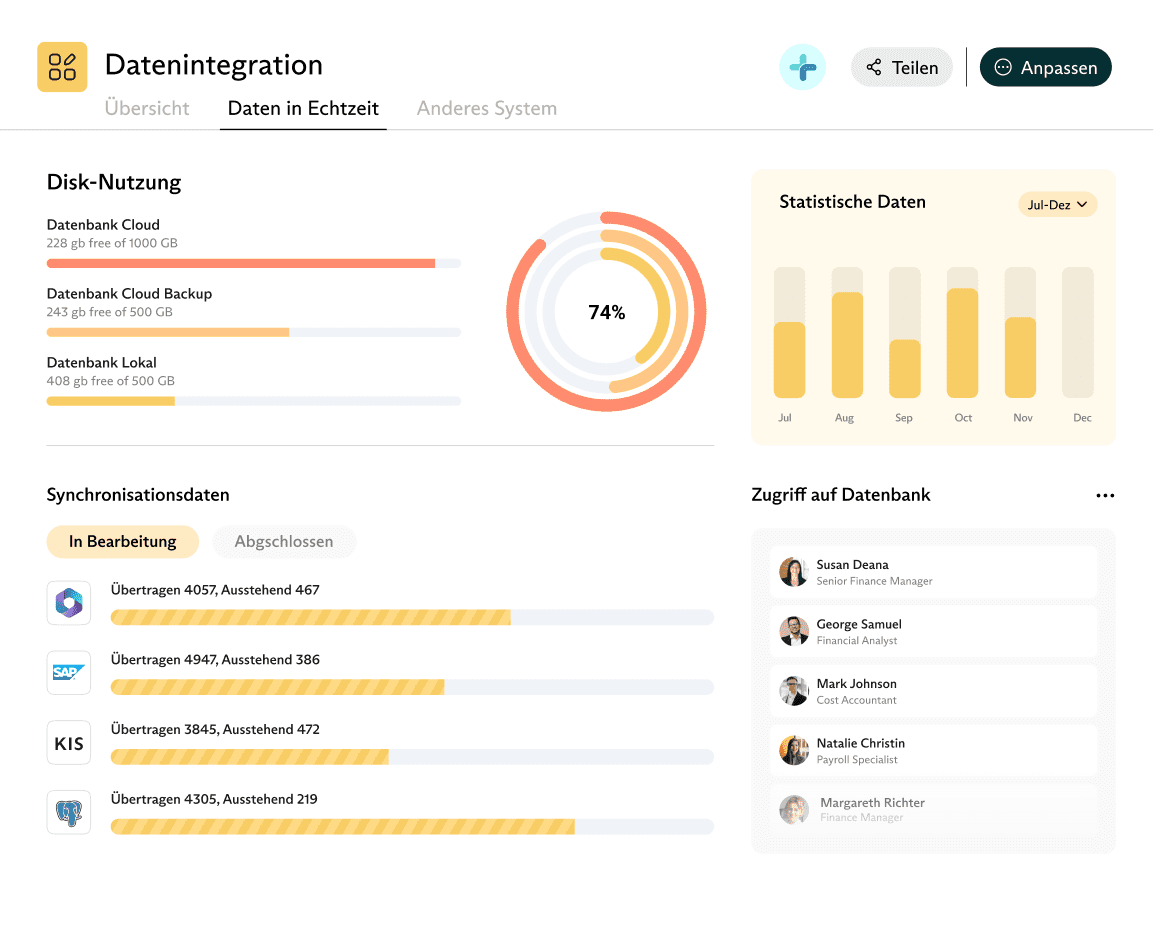Click the Oct bar in the statistics chart
The height and width of the screenshot is (944, 1154).
[962, 343]
